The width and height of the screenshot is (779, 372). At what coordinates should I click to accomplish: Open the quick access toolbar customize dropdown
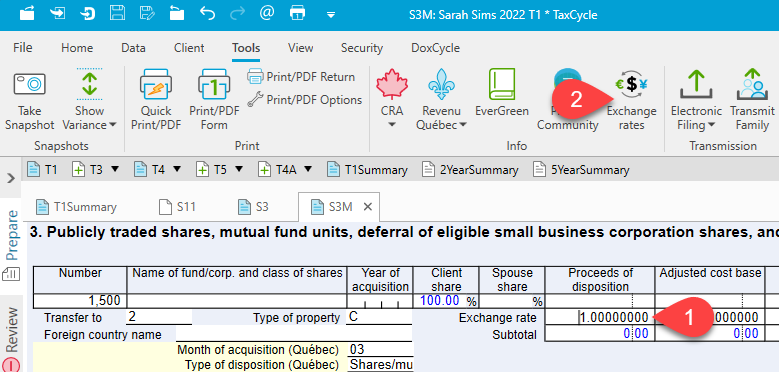pos(331,14)
